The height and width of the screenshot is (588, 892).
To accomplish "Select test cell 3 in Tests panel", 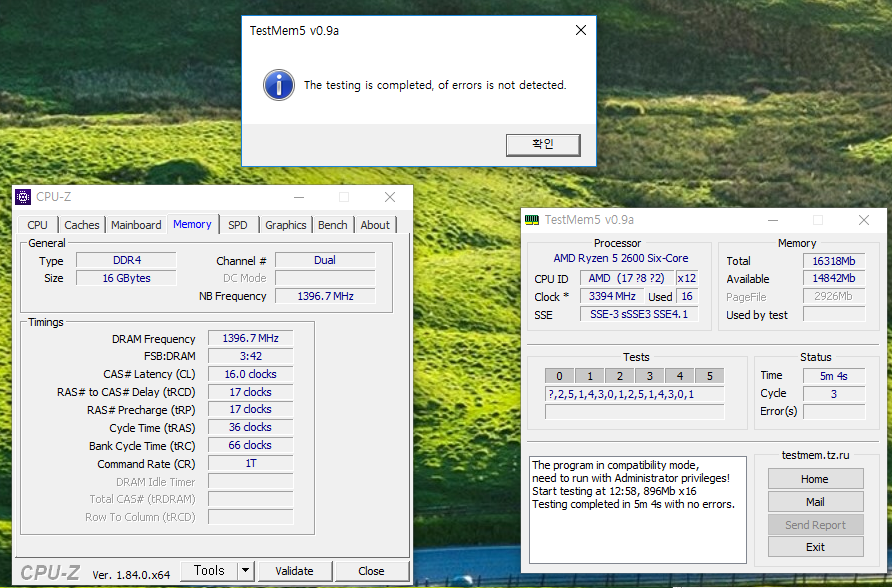I will point(650,375).
